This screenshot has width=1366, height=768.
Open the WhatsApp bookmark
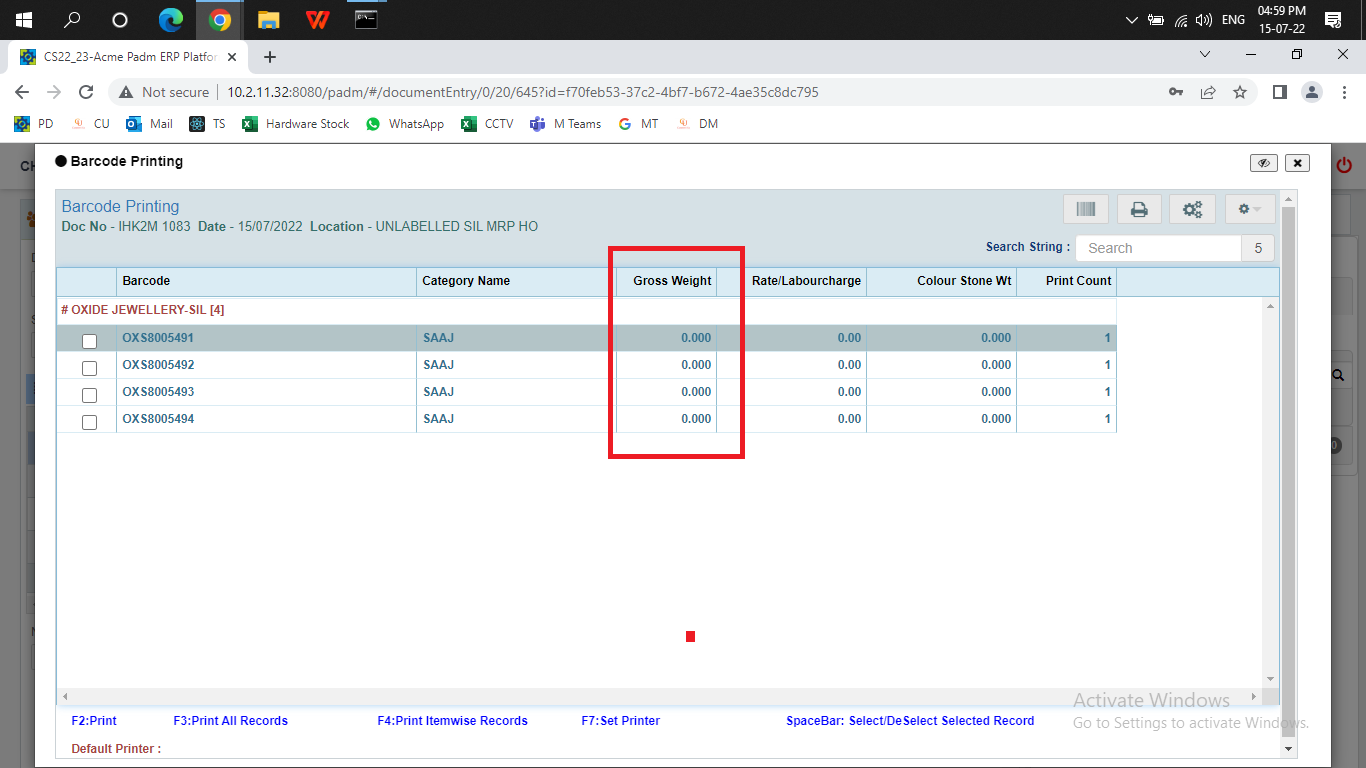(405, 124)
